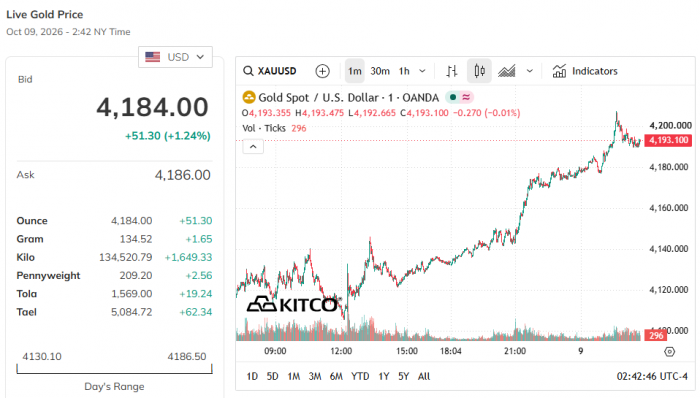
Task: Open chart settings gear near the time axis
Action: pos(669,352)
